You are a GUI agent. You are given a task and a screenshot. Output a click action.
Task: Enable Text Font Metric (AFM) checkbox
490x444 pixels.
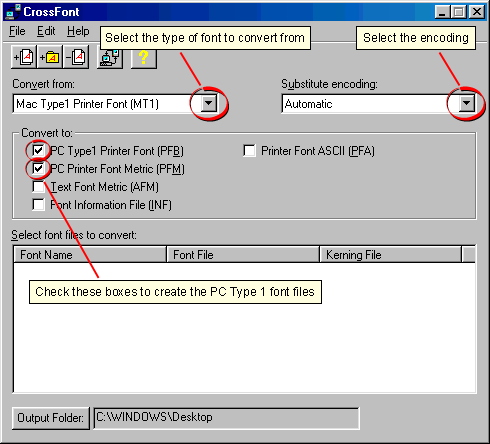point(38,187)
